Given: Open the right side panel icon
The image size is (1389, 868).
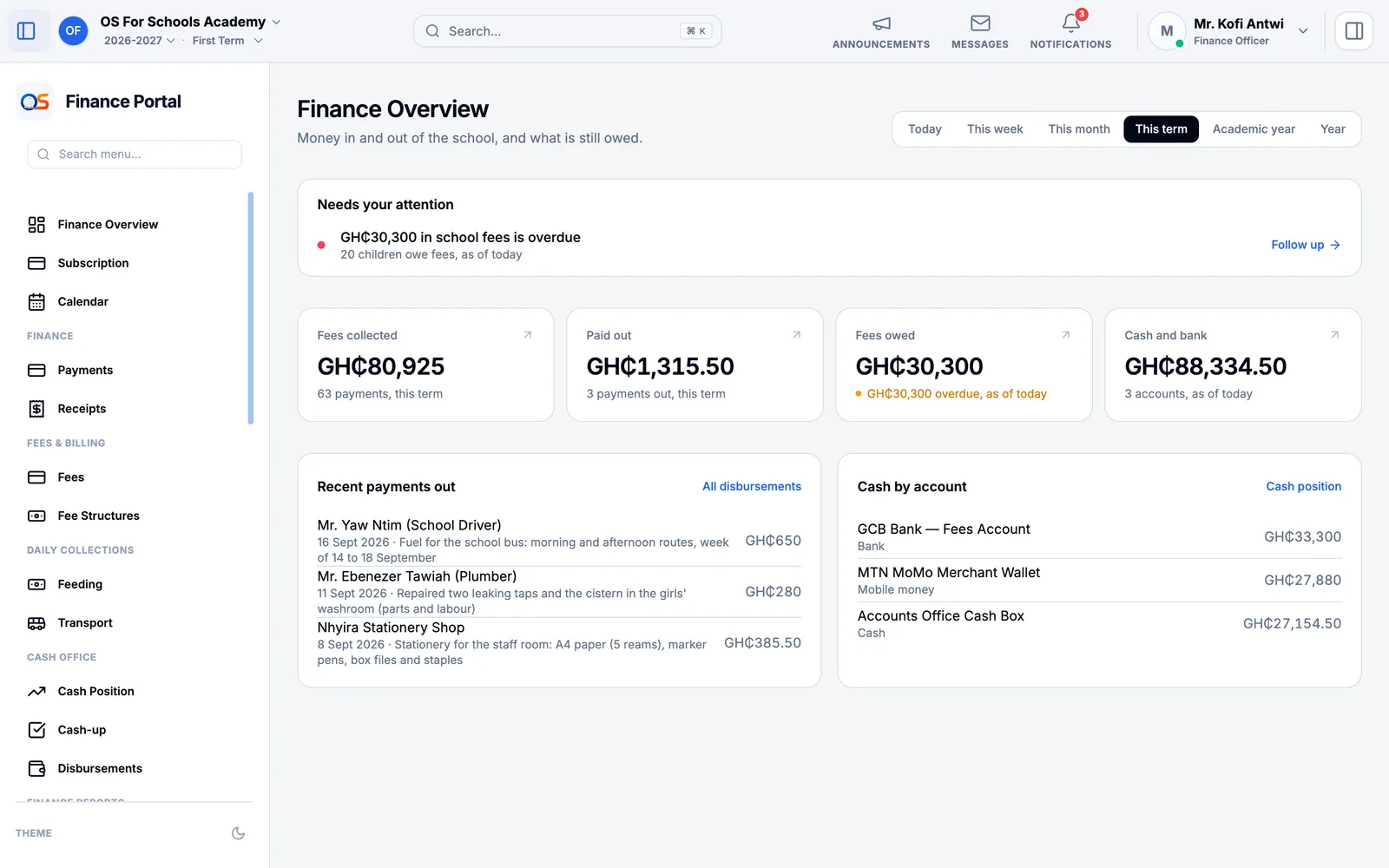Looking at the screenshot, I should click(x=1353, y=31).
